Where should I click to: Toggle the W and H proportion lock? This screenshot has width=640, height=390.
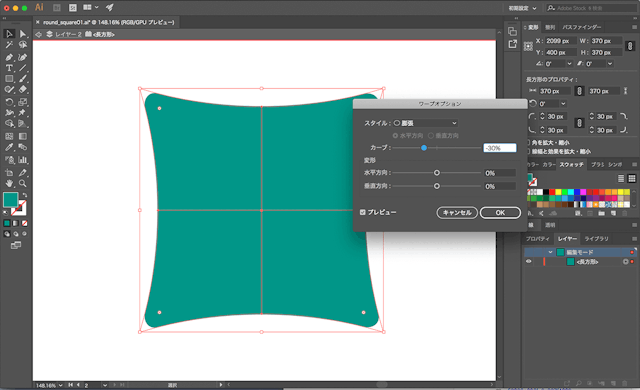(x=630, y=46)
